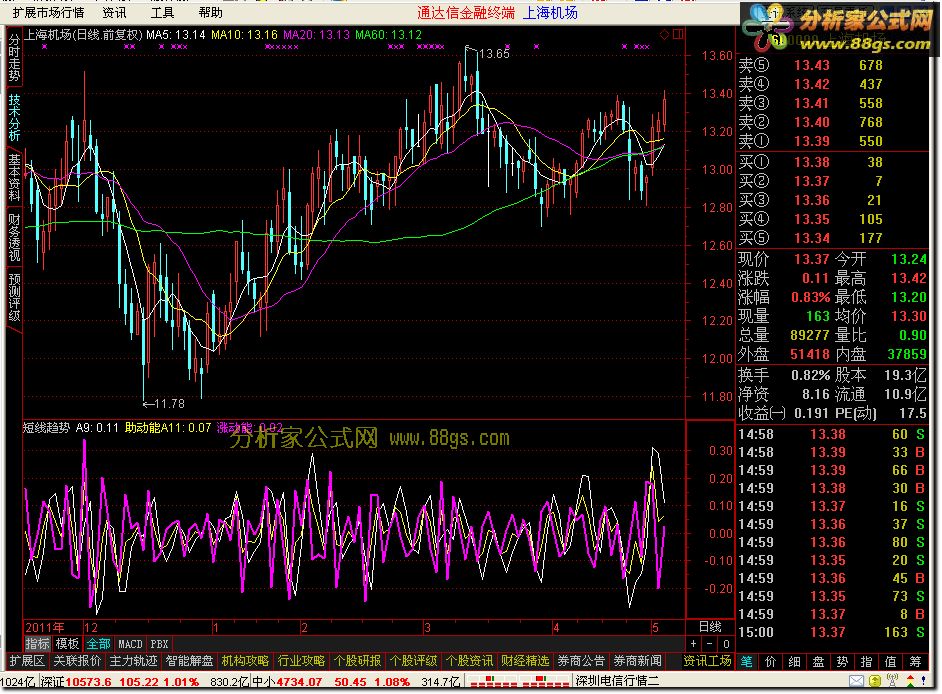Click the 卖① 13.39 order row
This screenshot has height=694, width=942.
[833, 141]
